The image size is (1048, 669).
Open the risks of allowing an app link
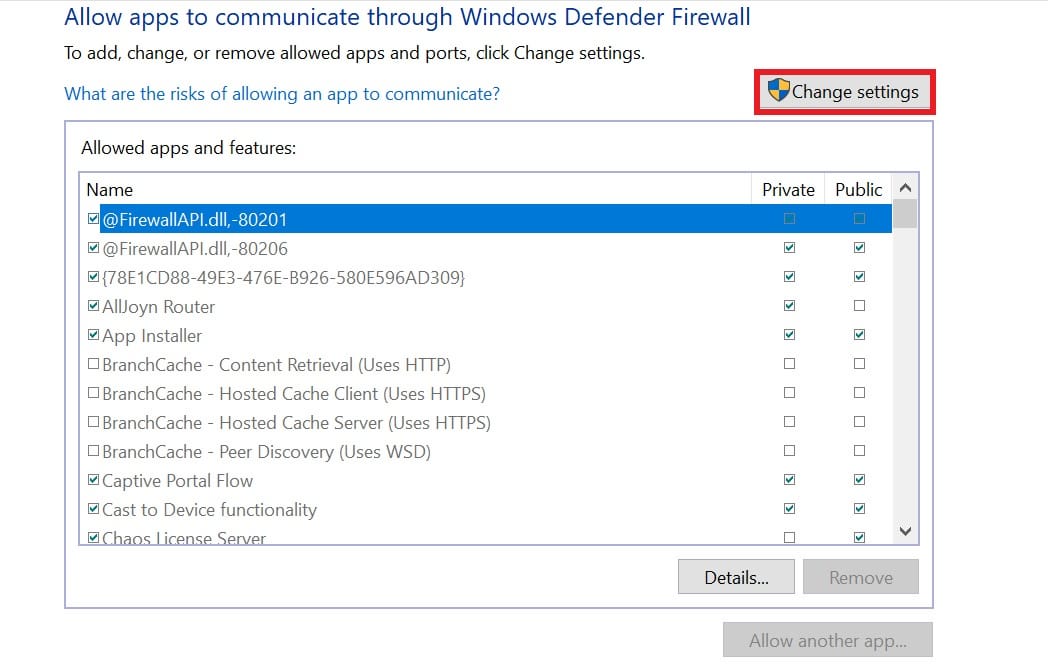282,94
